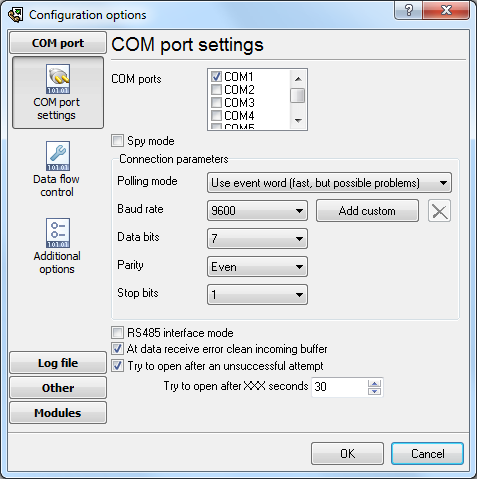Switch to the Log file section

click(58, 362)
